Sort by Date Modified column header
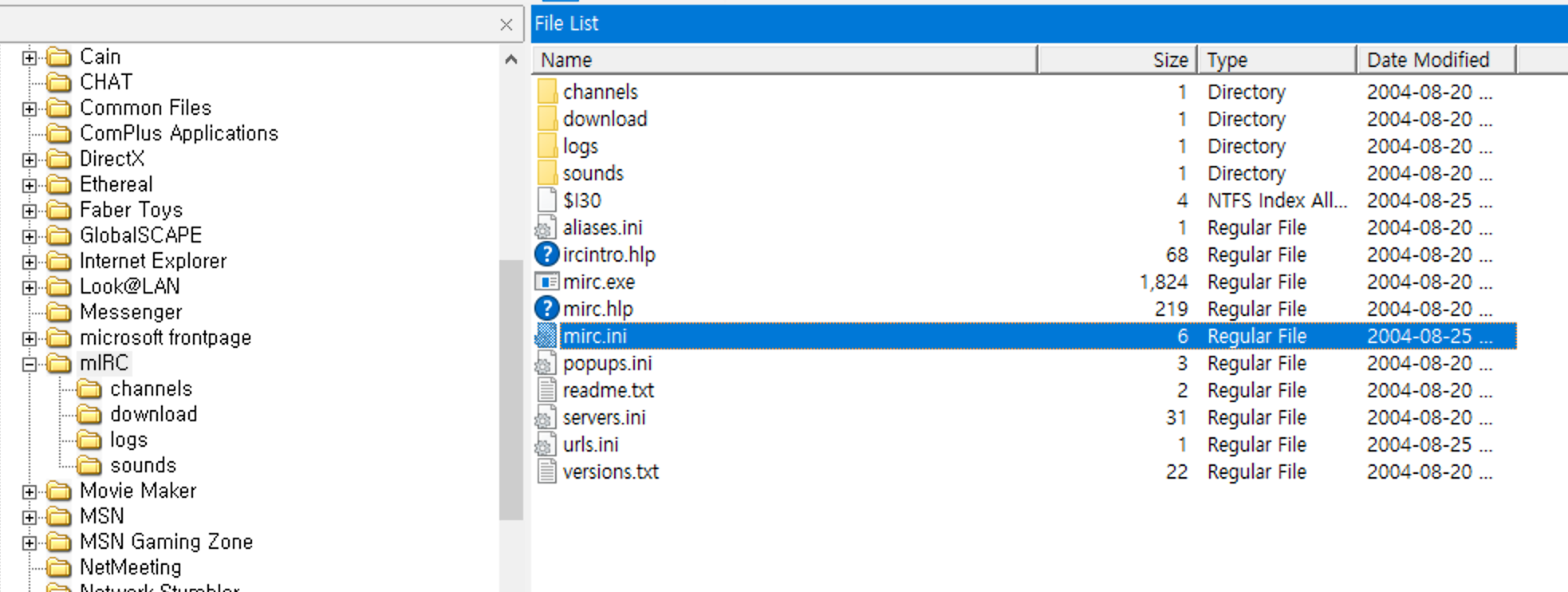Screen dimensions: 1568x592 [x=1436, y=60]
